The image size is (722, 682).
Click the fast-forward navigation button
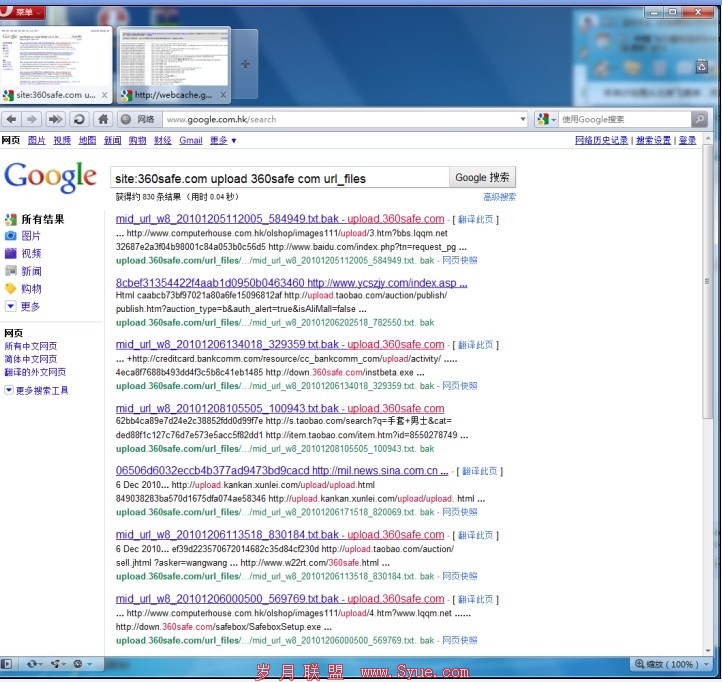[x=55, y=119]
